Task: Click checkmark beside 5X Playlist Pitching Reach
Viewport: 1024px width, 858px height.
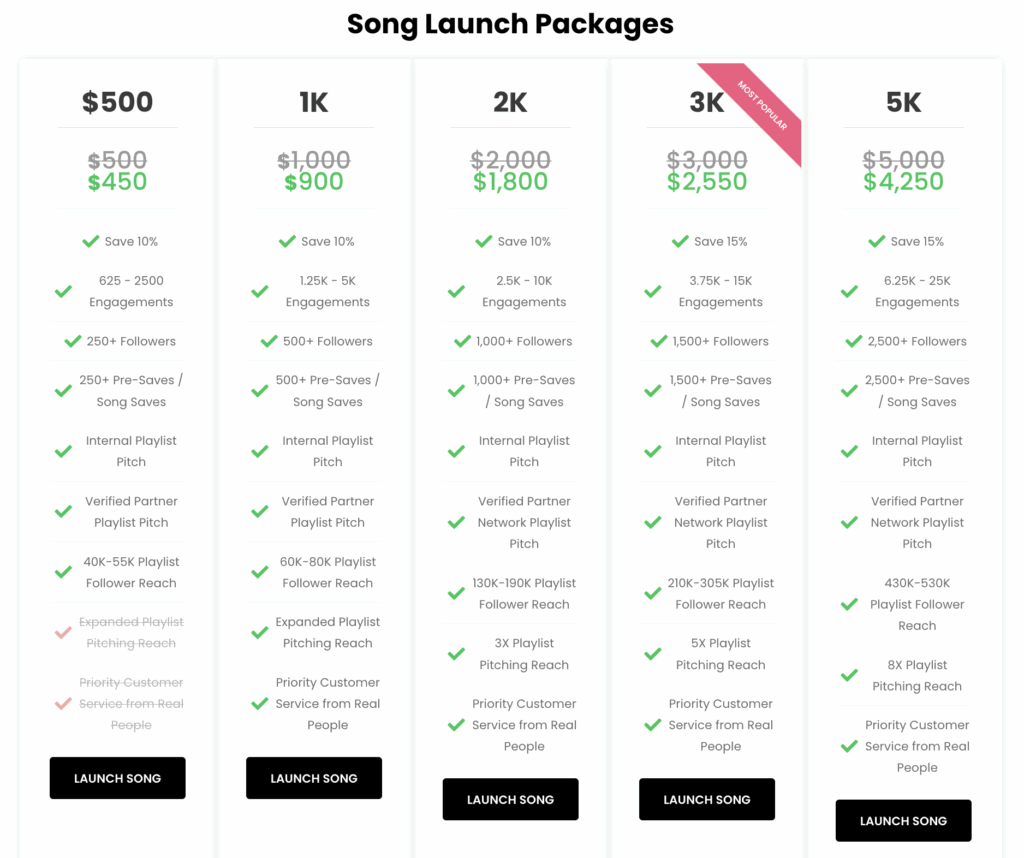Action: (x=653, y=654)
